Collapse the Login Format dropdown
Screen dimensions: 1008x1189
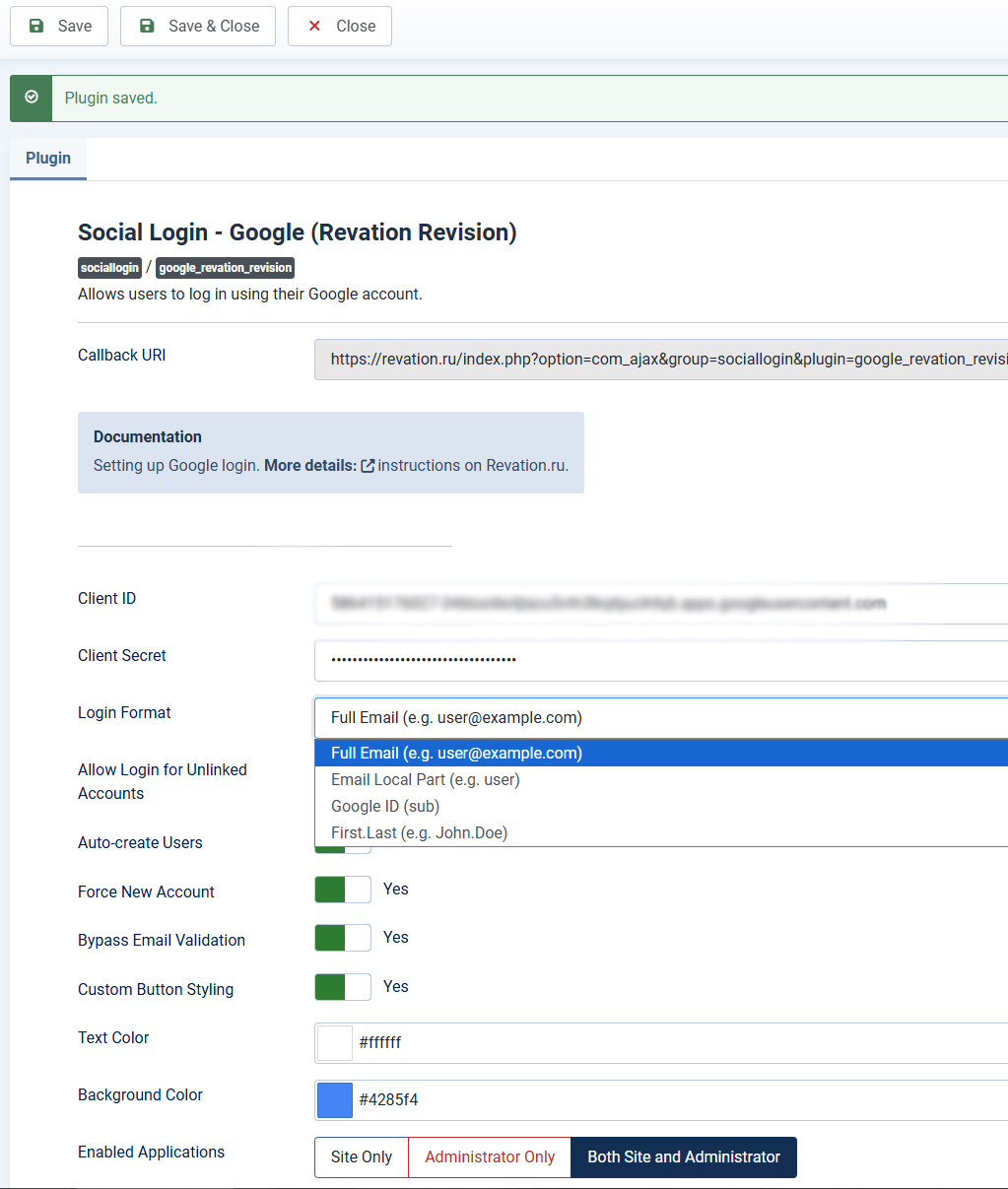pos(660,717)
